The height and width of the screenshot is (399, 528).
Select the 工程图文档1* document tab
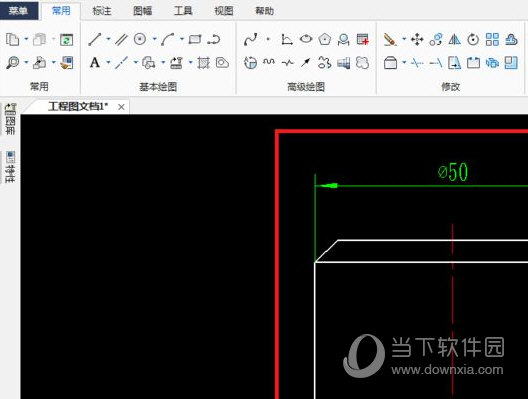coord(78,107)
